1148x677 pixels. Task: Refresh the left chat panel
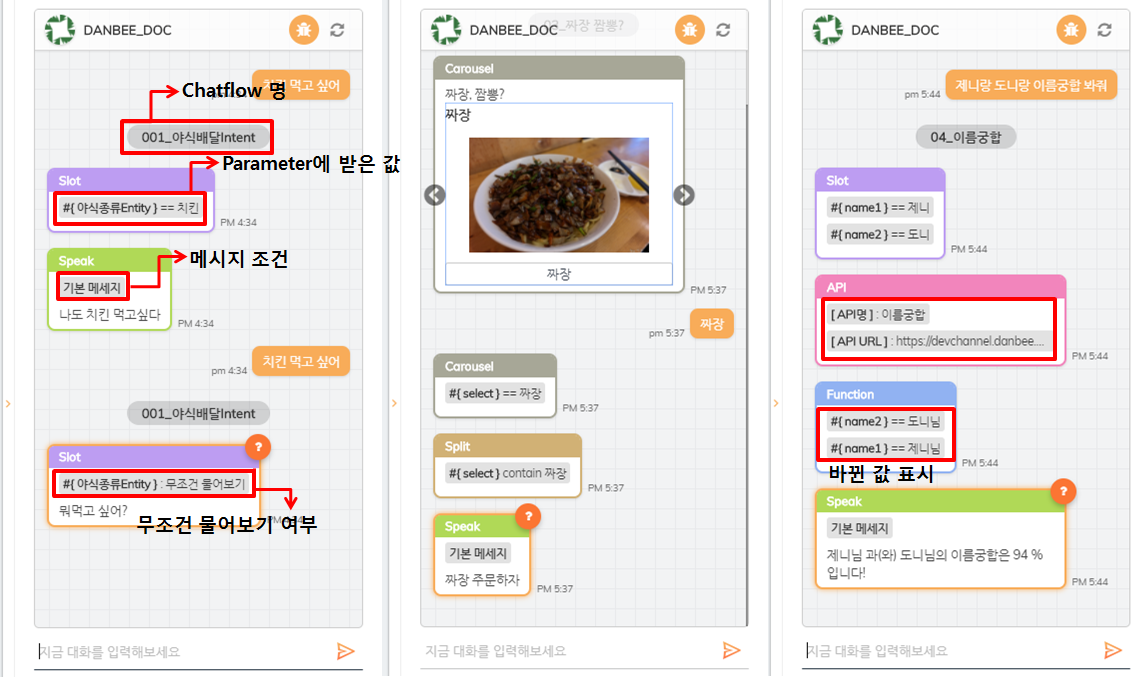pos(337,30)
